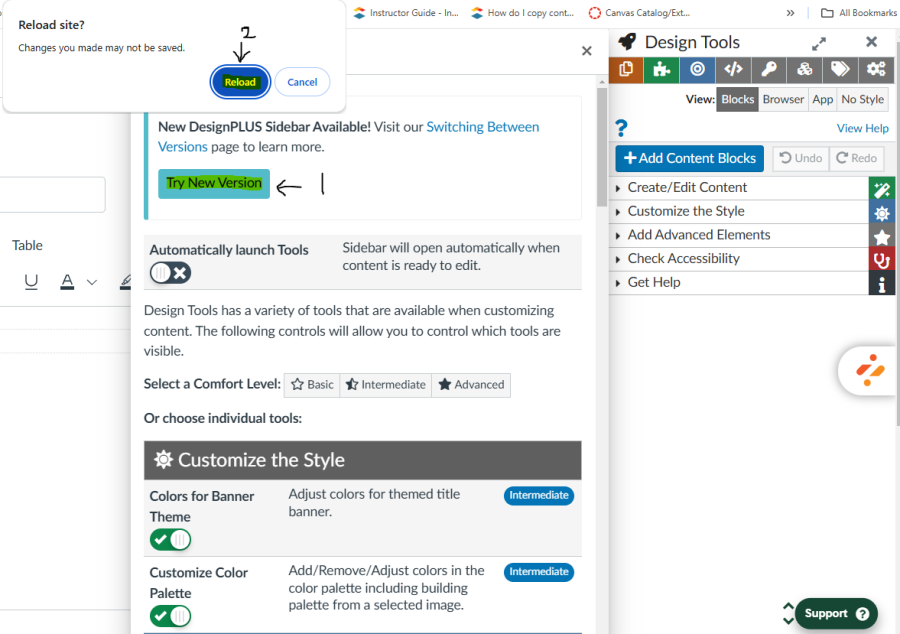Image resolution: width=900 pixels, height=634 pixels.
Task: Open How do I copy content bookmark
Action: click(522, 13)
